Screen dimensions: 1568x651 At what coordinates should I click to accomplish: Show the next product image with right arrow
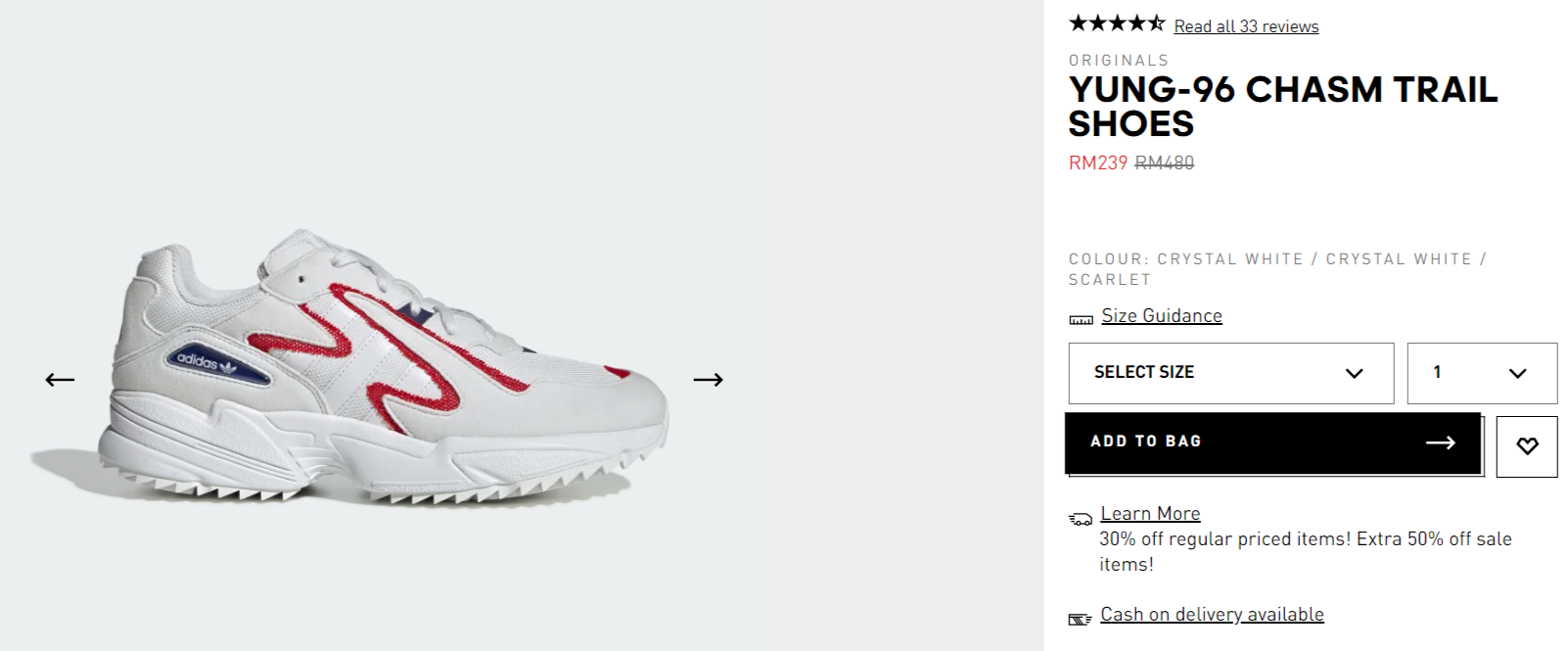point(708,380)
